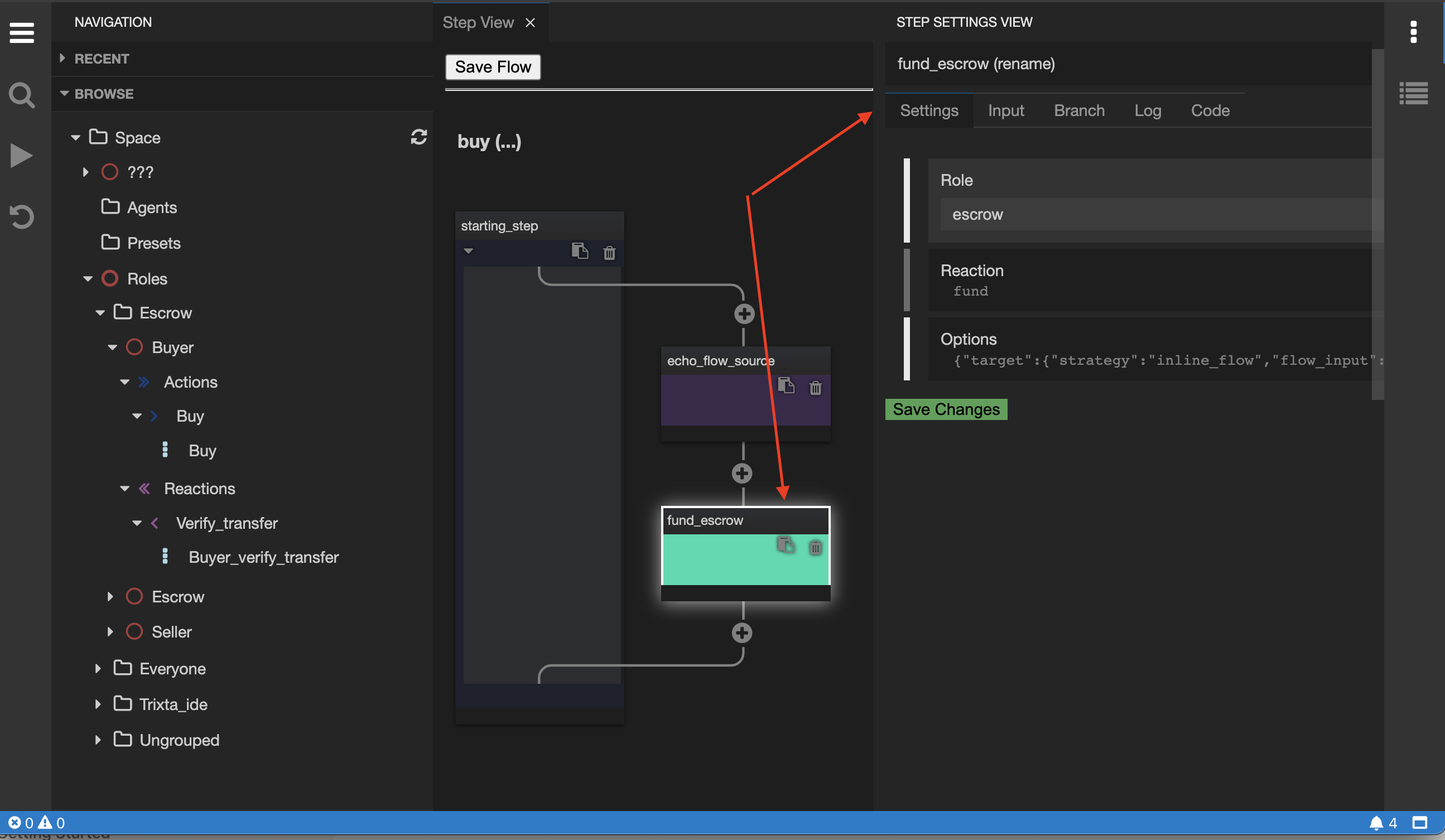Open the Agents folder
The image size is (1445, 840).
pos(152,207)
